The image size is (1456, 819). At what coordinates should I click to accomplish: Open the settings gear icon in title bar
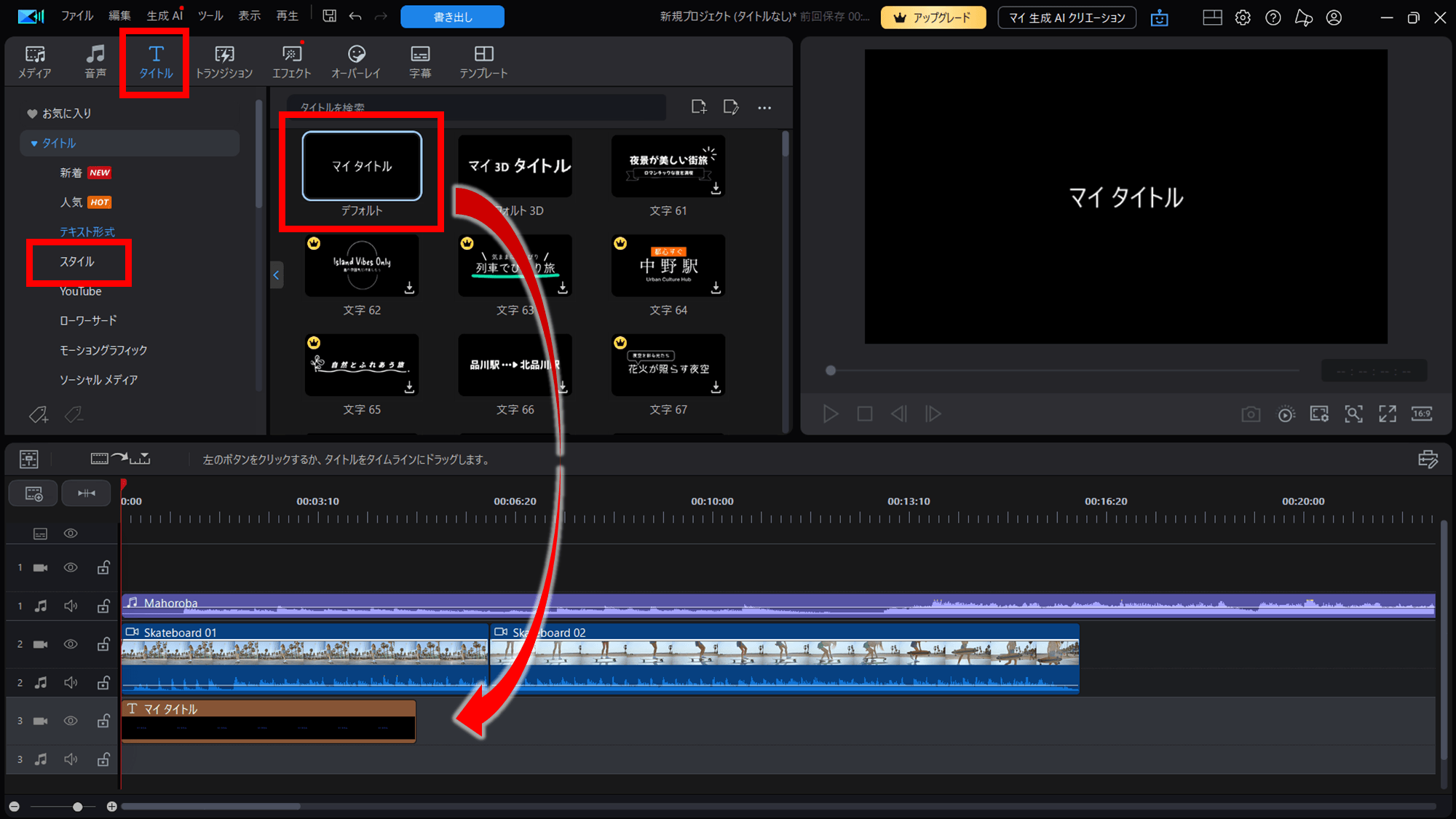[1243, 17]
